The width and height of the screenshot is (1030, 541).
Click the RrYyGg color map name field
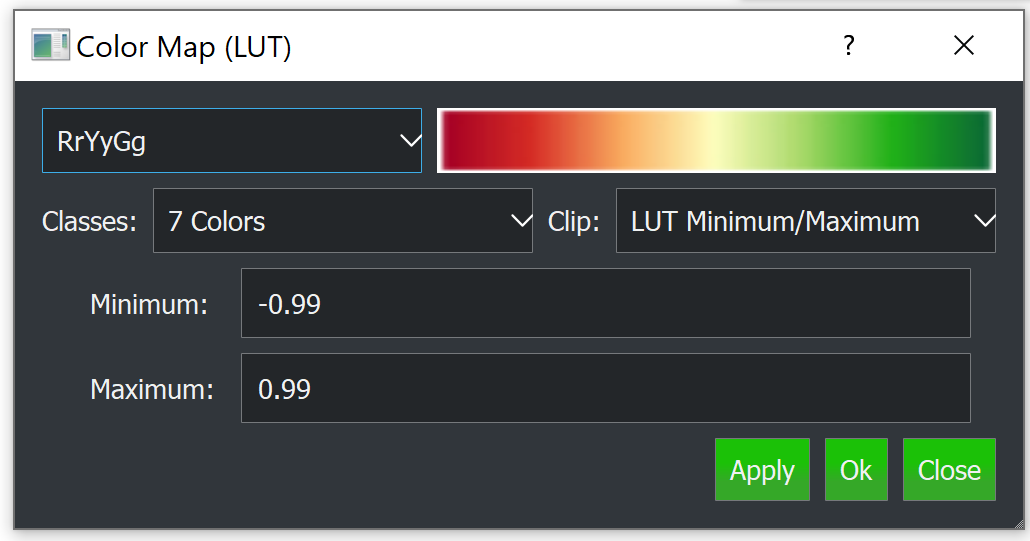click(x=200, y=141)
